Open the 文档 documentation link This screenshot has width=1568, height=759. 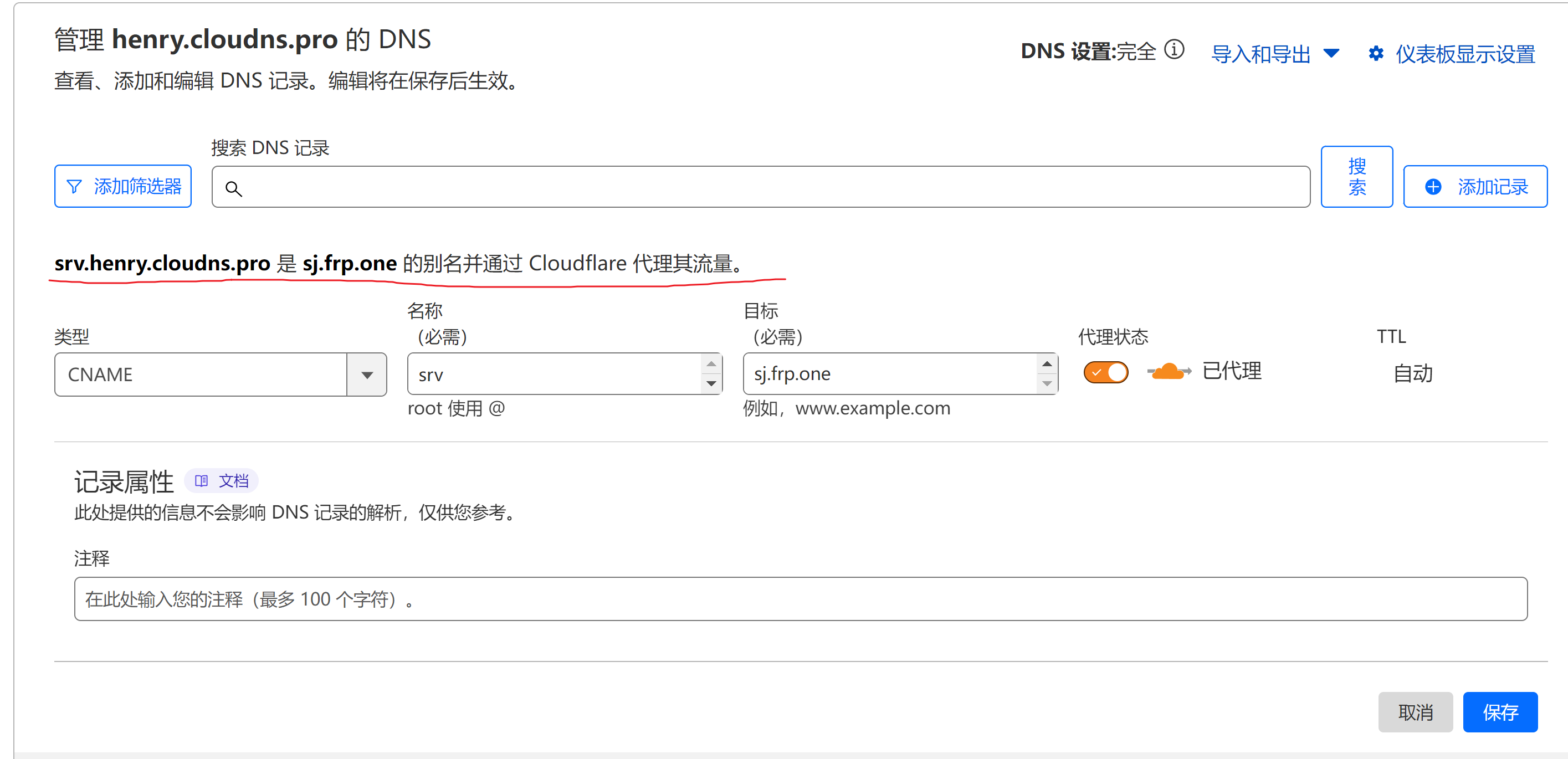point(233,481)
